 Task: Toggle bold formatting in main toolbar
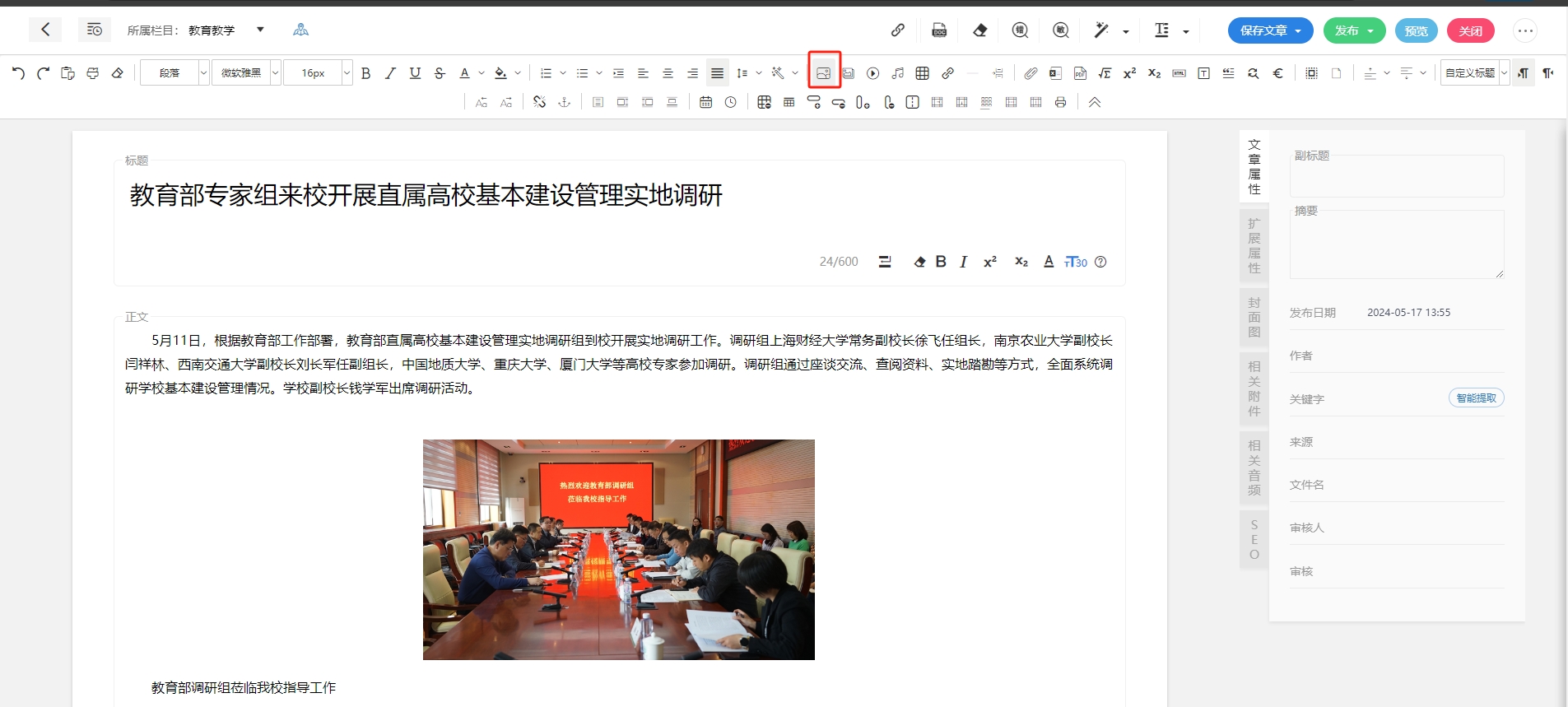click(366, 73)
